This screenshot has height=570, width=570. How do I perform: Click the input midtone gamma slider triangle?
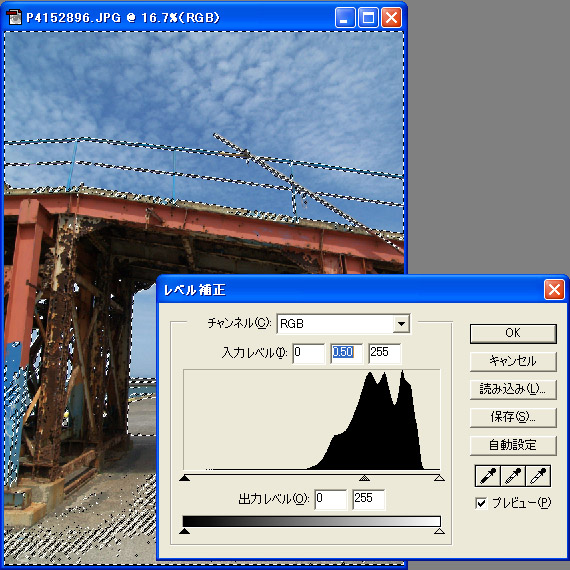point(364,478)
